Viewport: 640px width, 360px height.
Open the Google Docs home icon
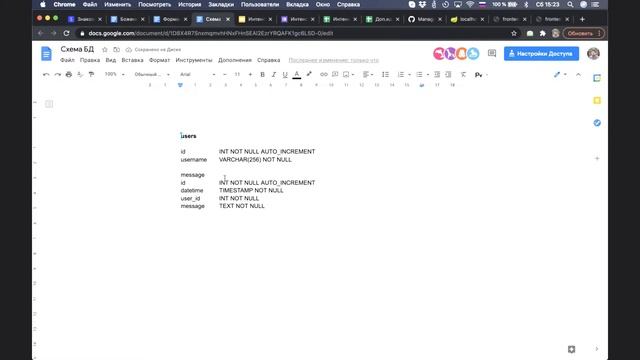tap(47, 54)
